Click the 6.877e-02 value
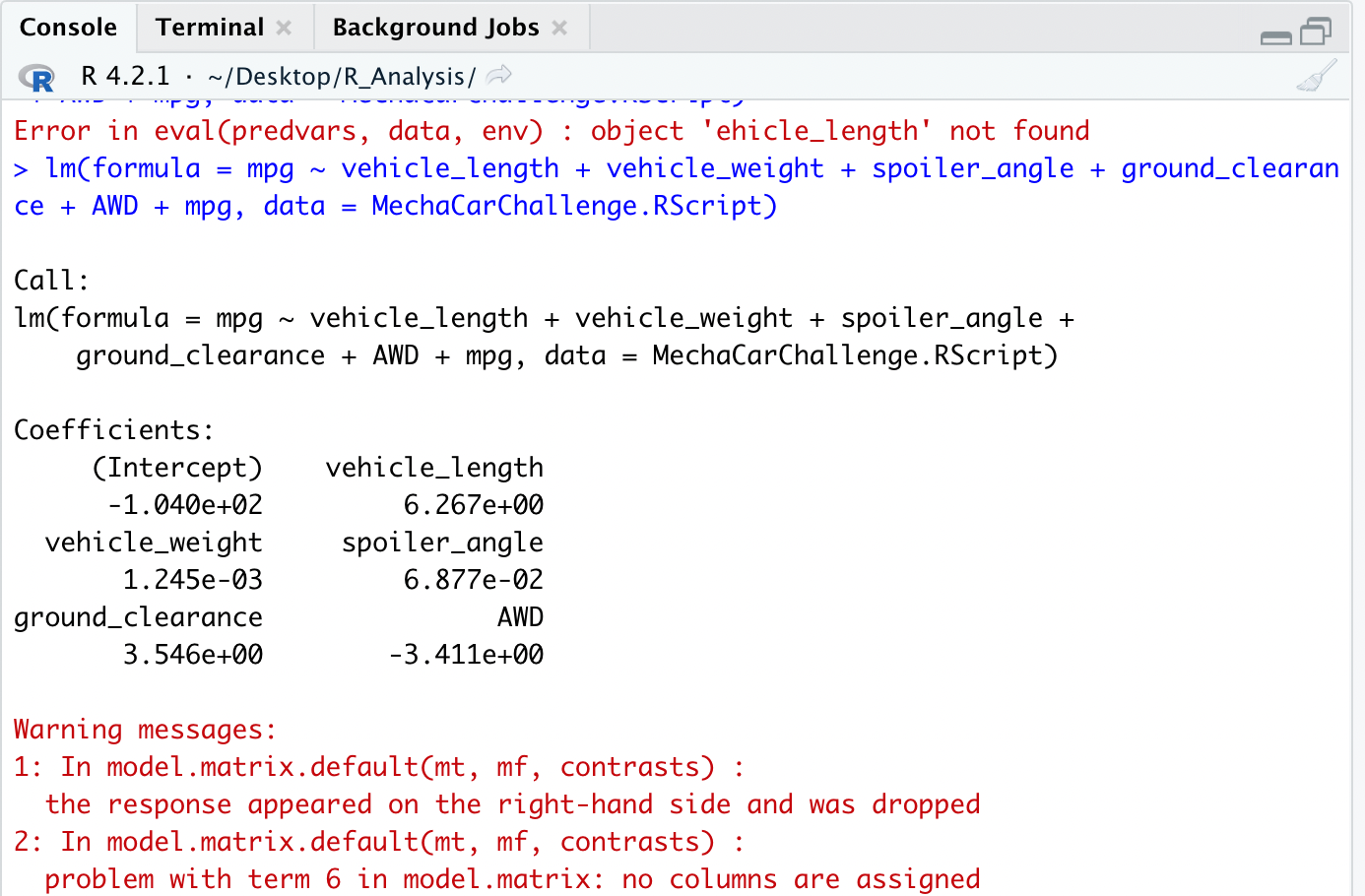The height and width of the screenshot is (896, 1365). point(474,580)
